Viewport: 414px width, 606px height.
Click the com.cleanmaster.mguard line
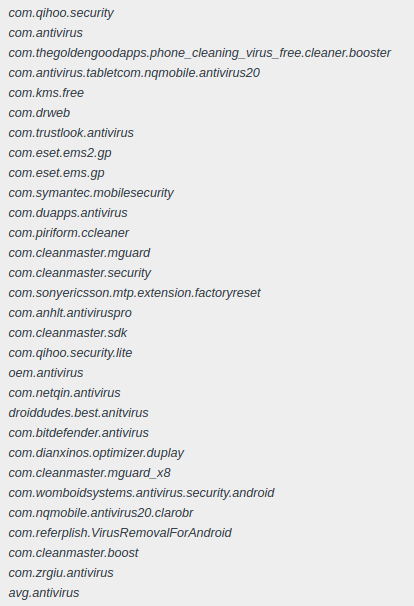[79, 253]
